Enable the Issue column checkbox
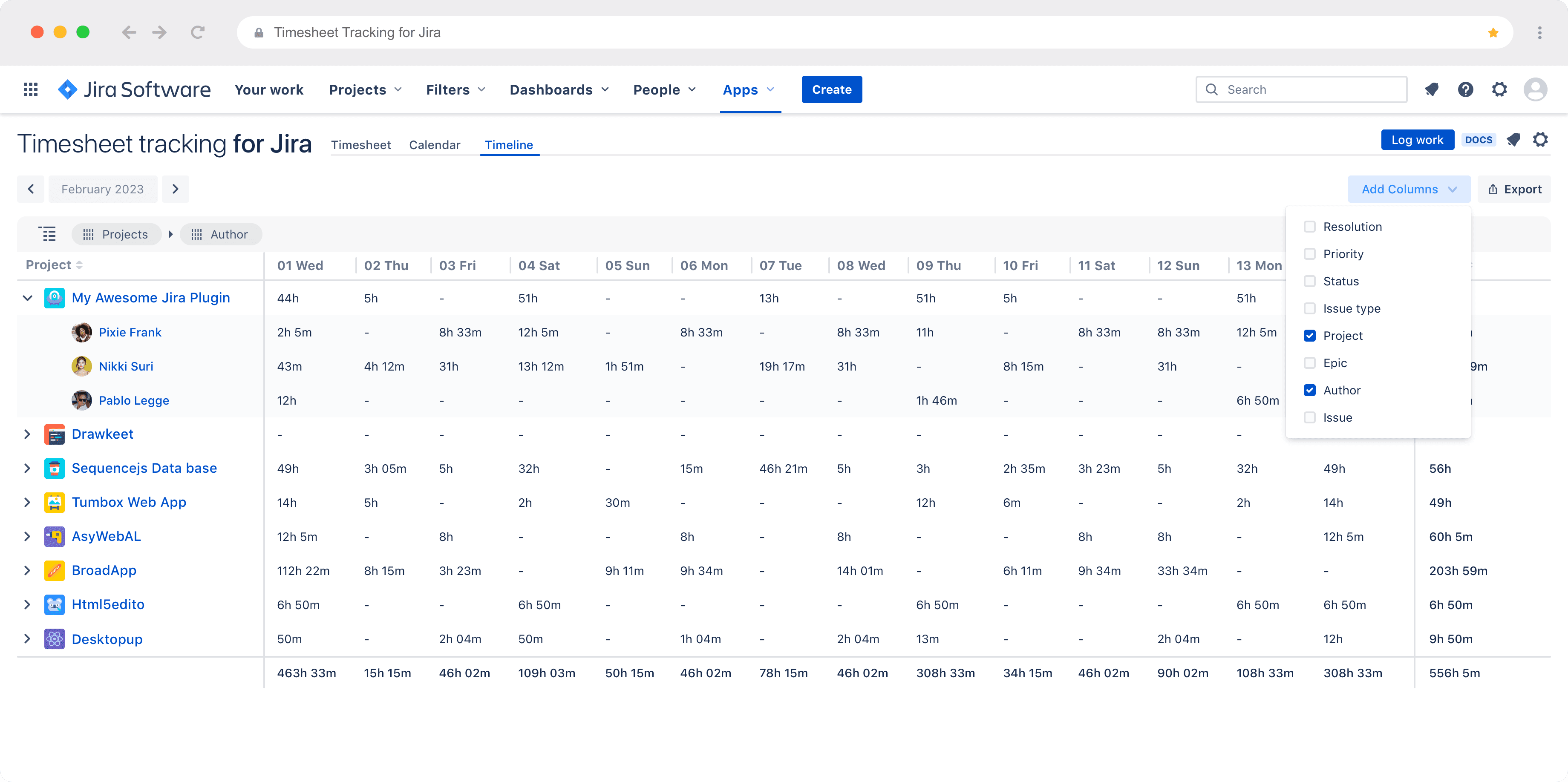Screen dimensions: 1568x782 coord(1309,417)
